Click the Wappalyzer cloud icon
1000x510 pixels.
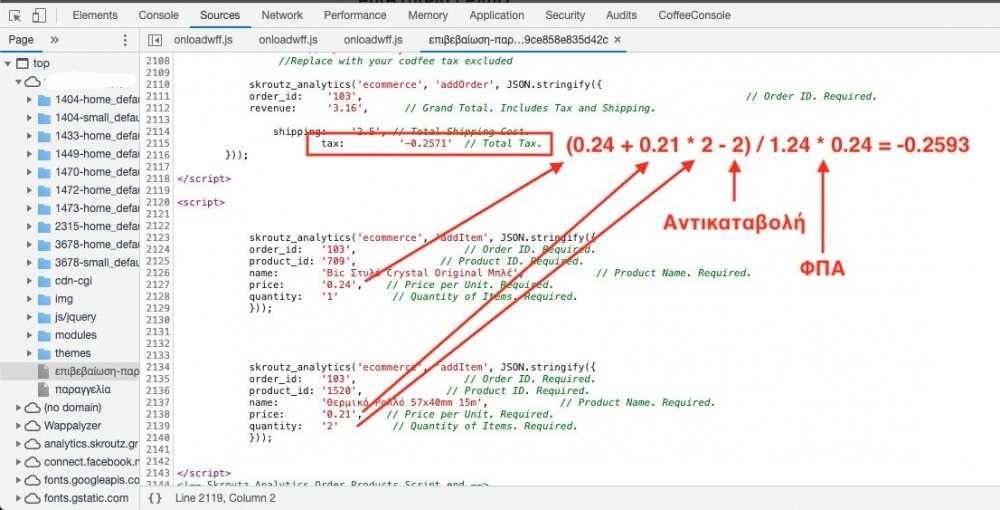click(x=33, y=425)
